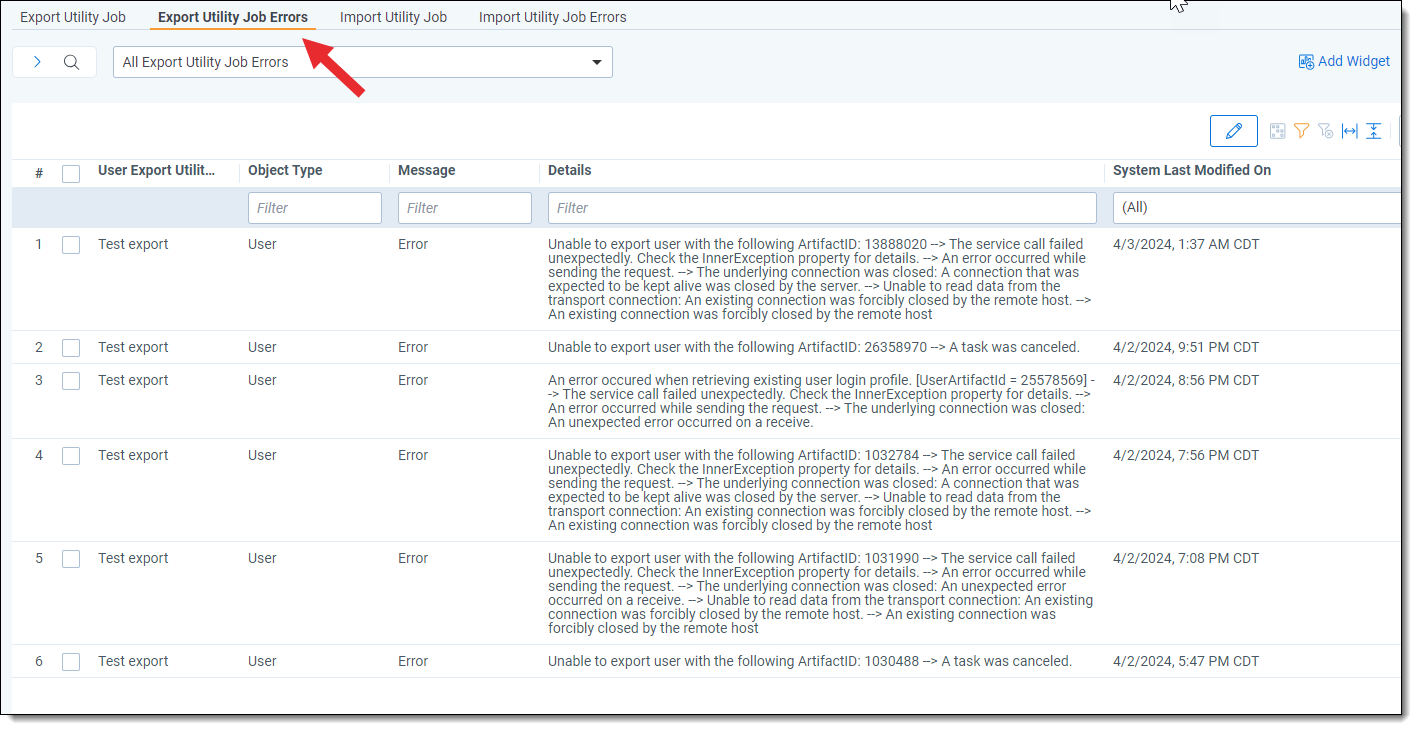Switch to the Export Utility Job tab
Screen dimensions: 1417x730
(x=73, y=17)
